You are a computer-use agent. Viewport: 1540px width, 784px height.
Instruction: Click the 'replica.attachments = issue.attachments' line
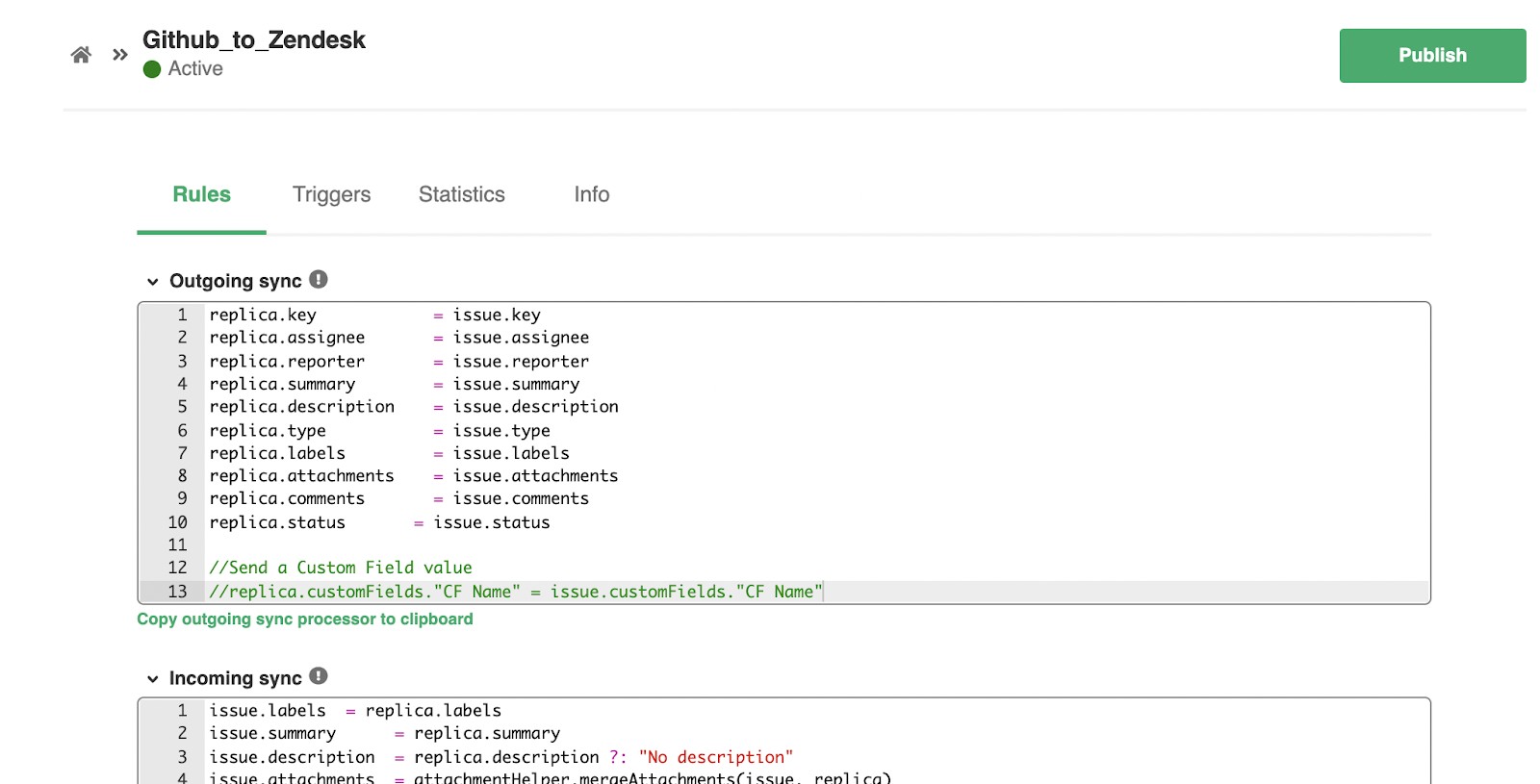(x=414, y=476)
